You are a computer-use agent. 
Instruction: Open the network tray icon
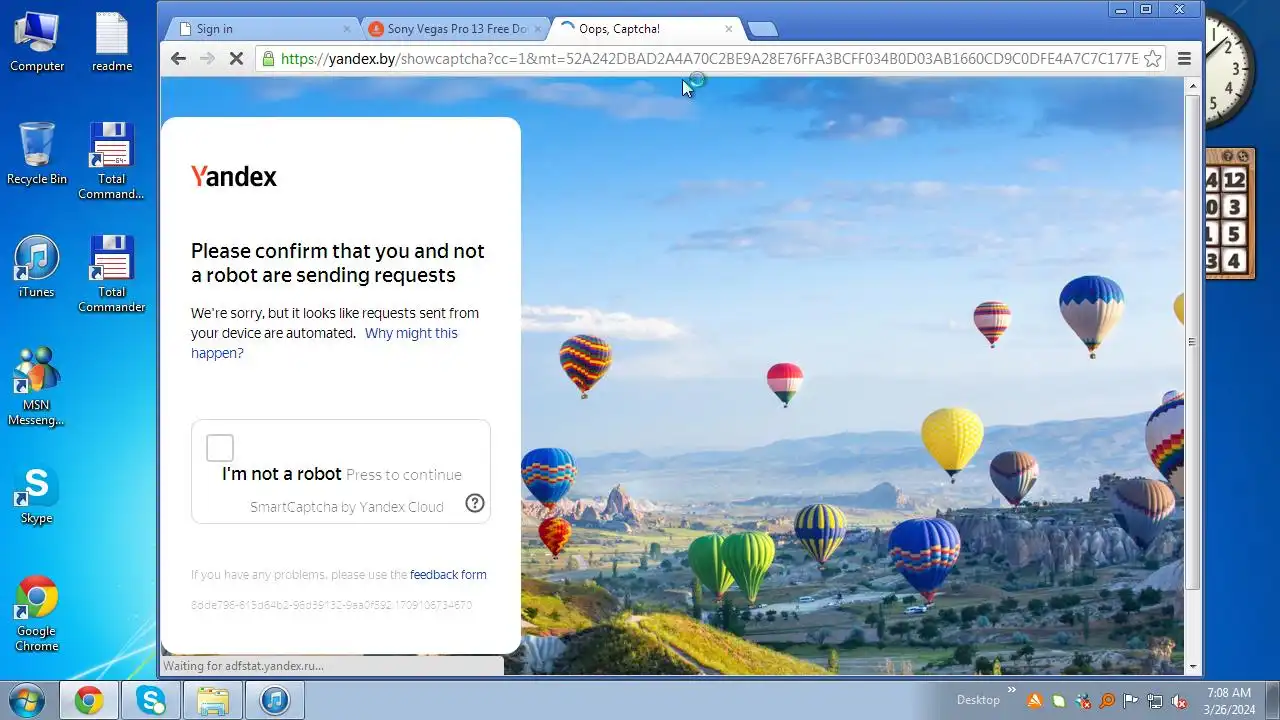(x=1155, y=700)
